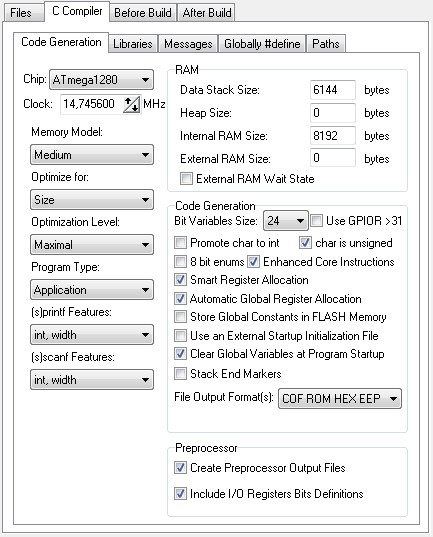
Task: Expand the Memory Model dropdown
Action: click(92, 155)
